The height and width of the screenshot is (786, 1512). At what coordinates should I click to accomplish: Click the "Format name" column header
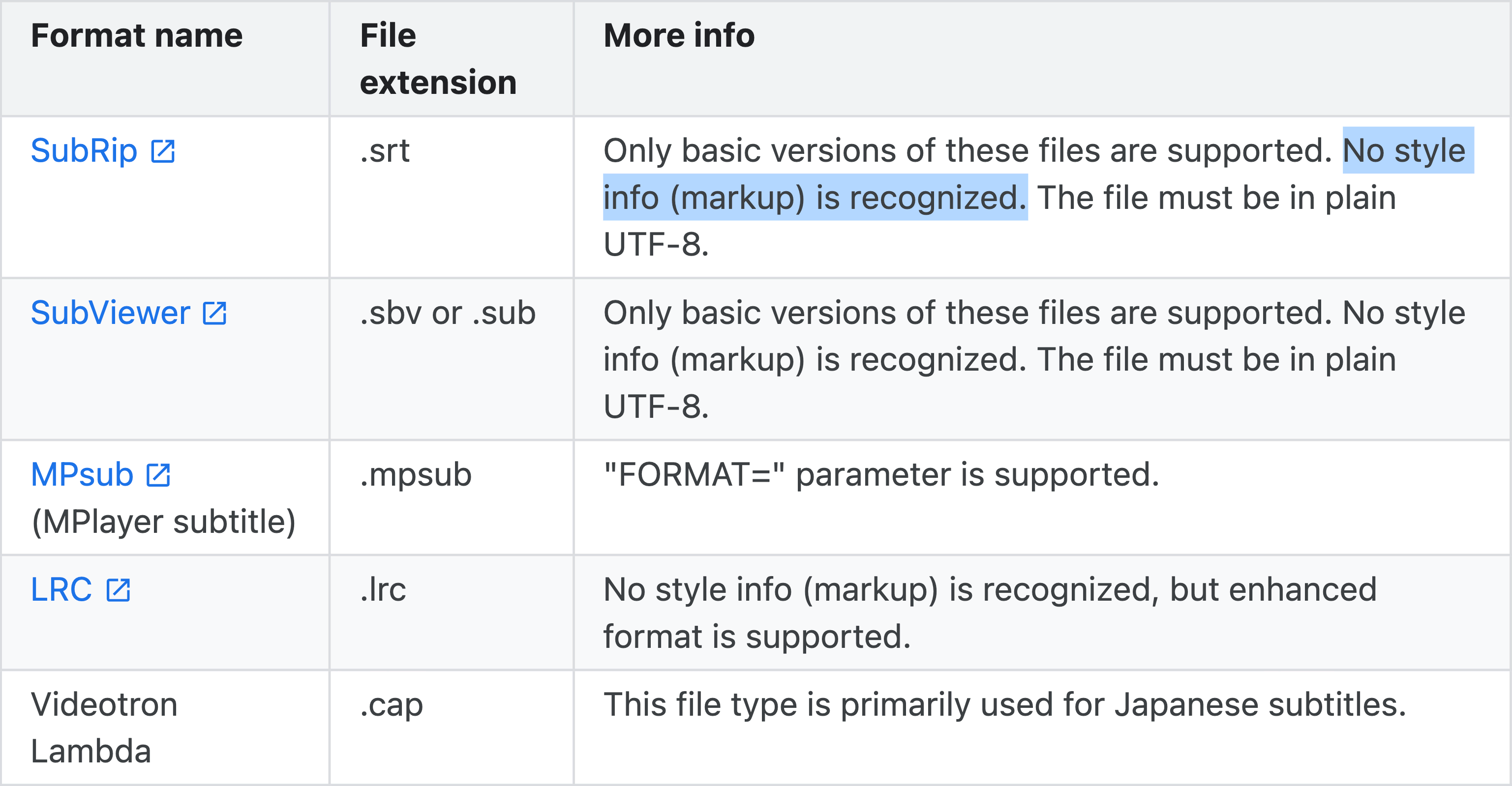[x=137, y=36]
